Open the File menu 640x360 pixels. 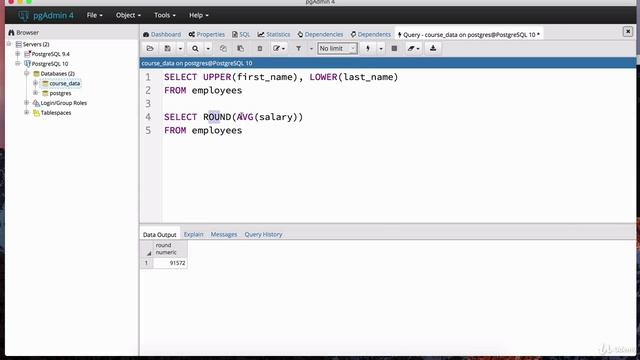(95, 15)
